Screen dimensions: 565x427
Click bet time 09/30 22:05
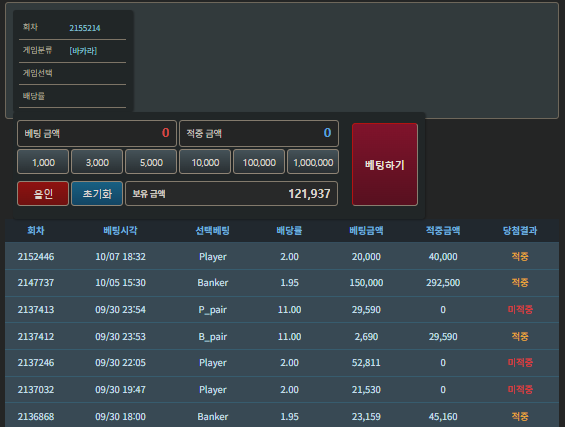tap(120, 362)
